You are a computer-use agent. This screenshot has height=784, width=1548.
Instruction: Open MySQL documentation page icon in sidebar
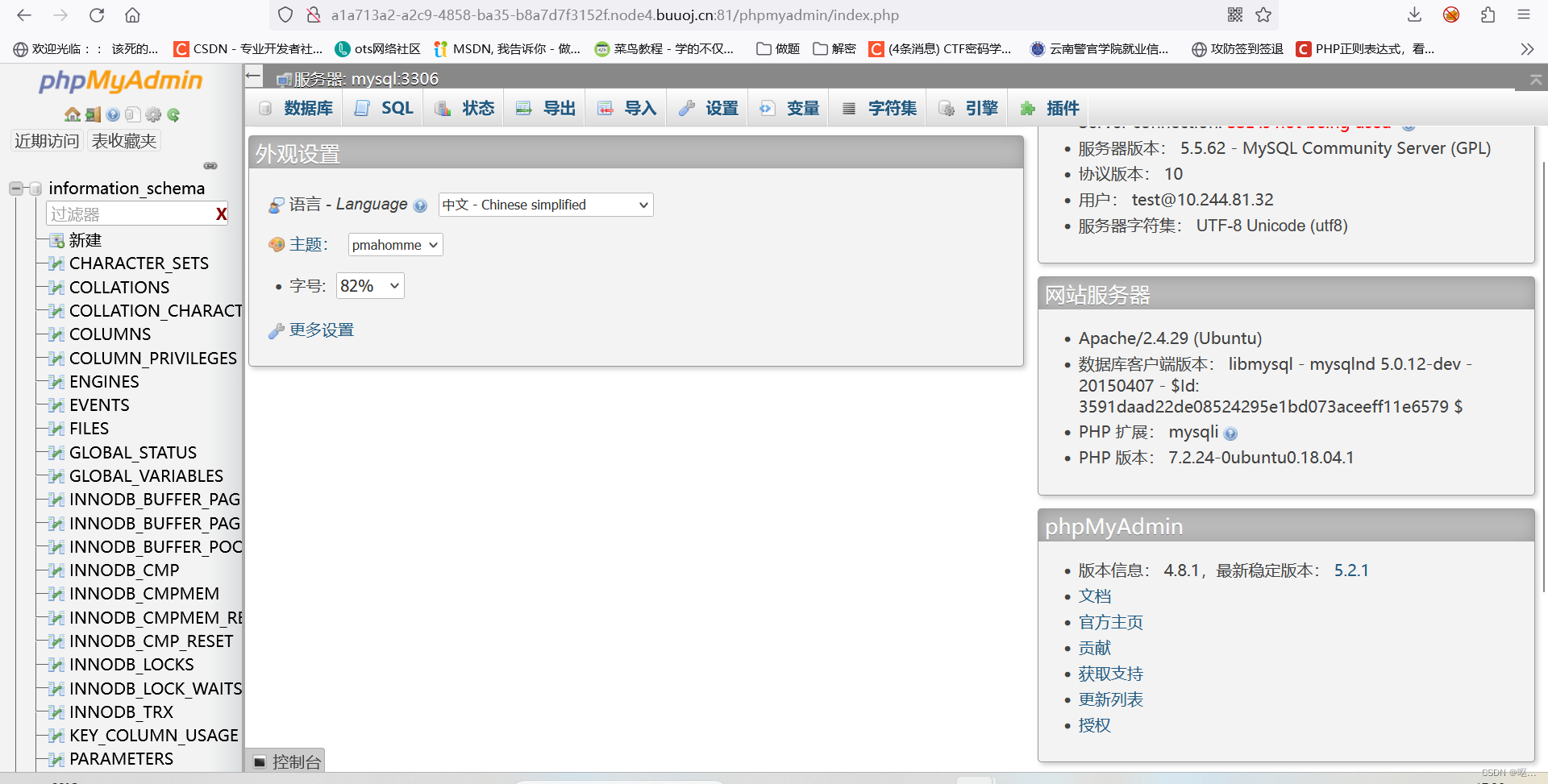pyautogui.click(x=133, y=114)
